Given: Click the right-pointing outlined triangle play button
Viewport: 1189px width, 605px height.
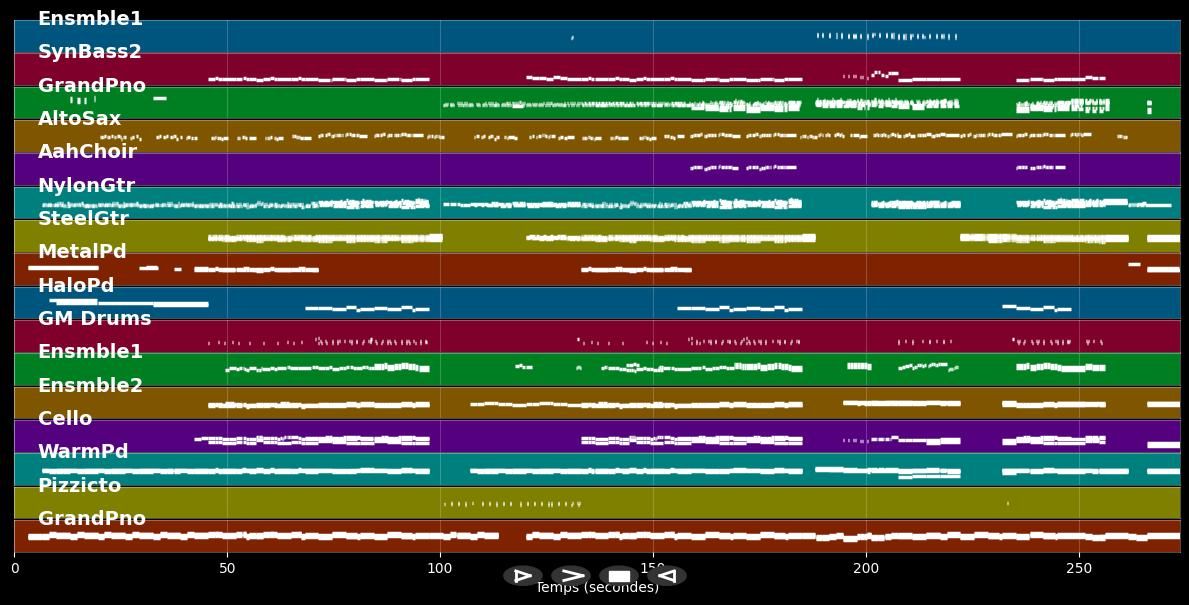Looking at the screenshot, I should [x=522, y=576].
